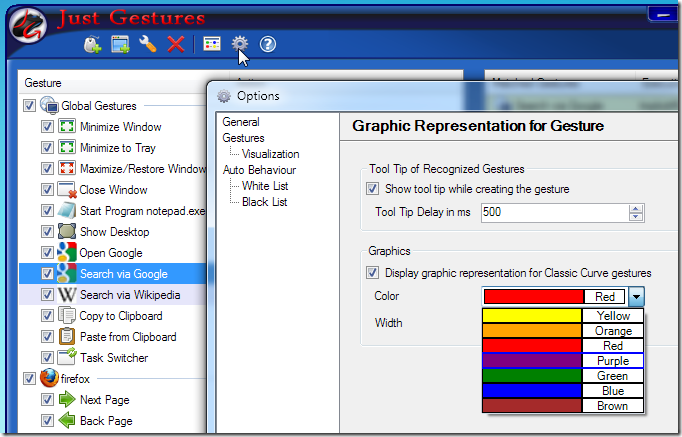Select Purple from the color list

[563, 360]
